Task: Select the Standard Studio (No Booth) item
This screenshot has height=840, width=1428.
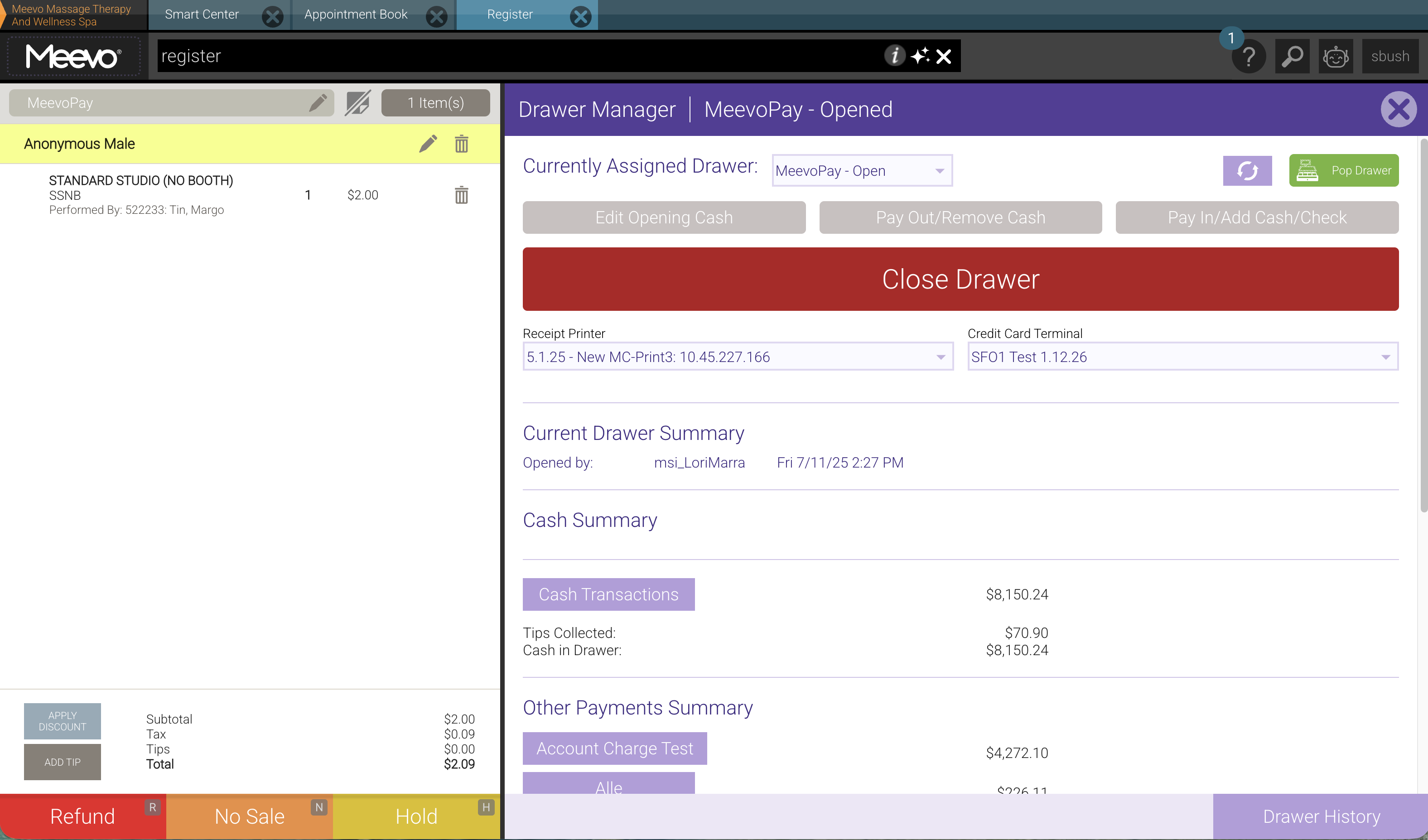Action: [141, 180]
